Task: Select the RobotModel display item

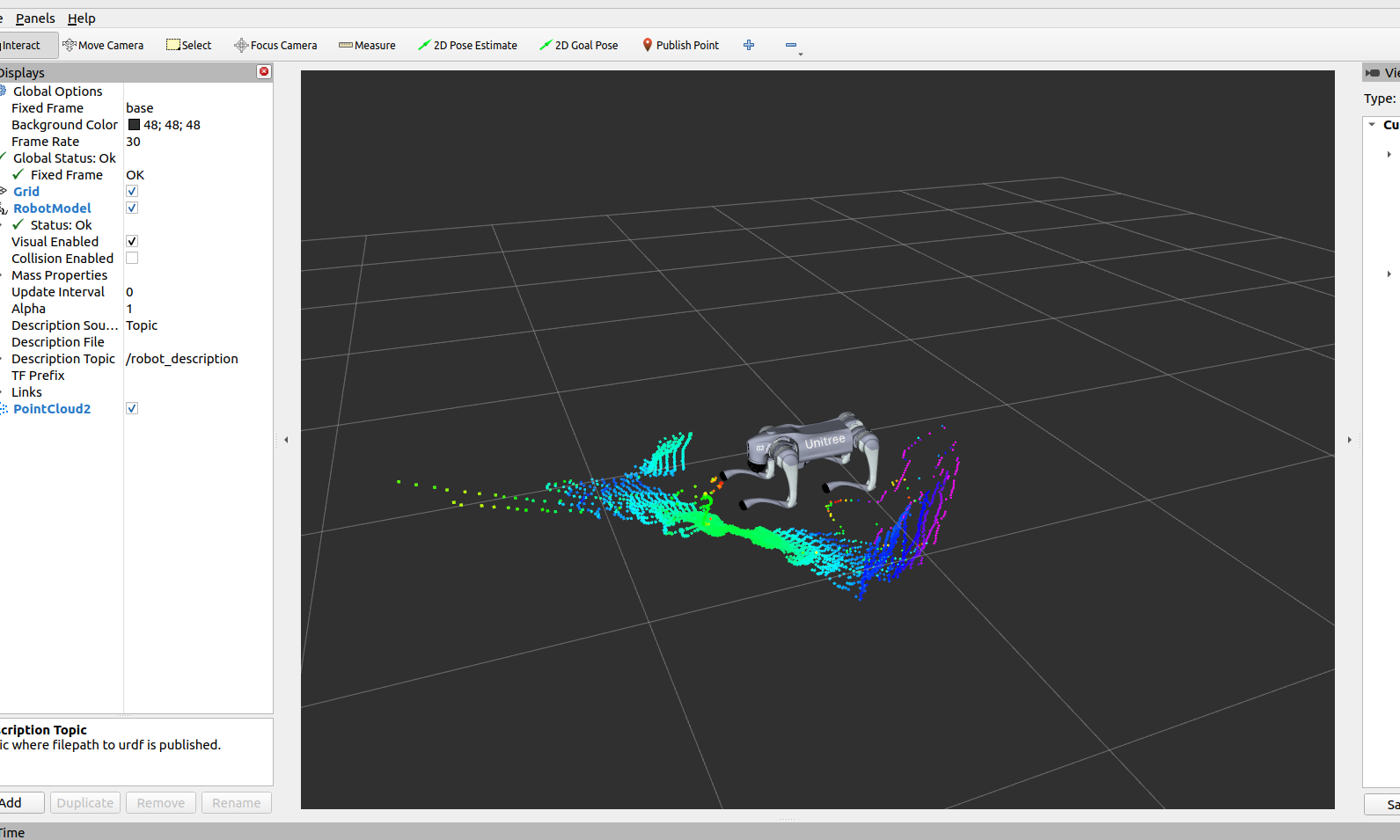Action: [x=52, y=208]
